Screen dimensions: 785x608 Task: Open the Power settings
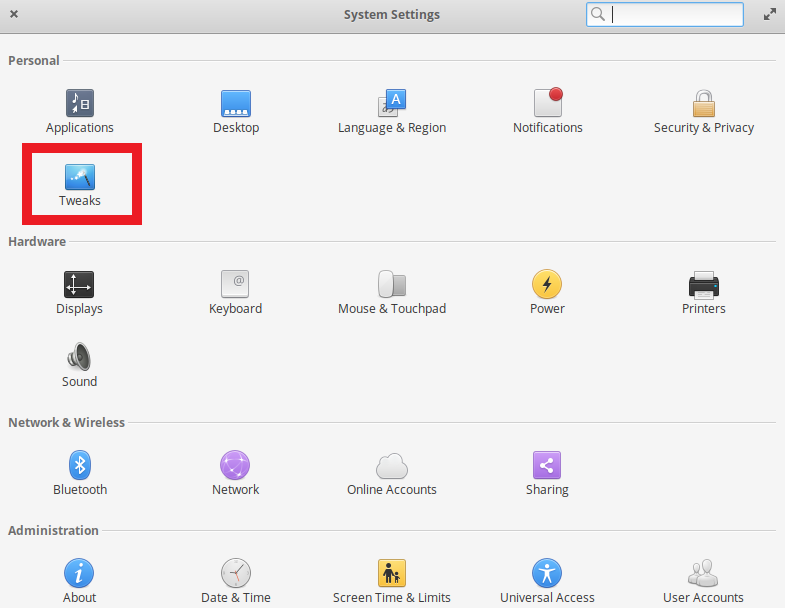point(547,293)
